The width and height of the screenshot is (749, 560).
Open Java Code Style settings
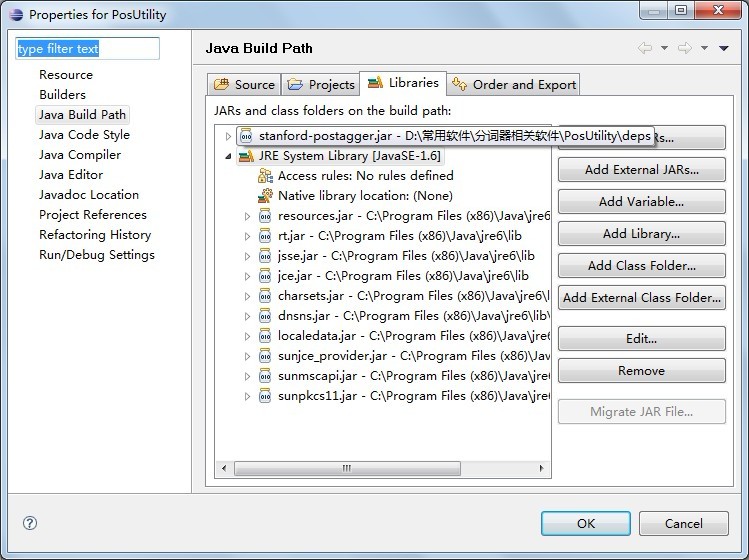click(85, 135)
